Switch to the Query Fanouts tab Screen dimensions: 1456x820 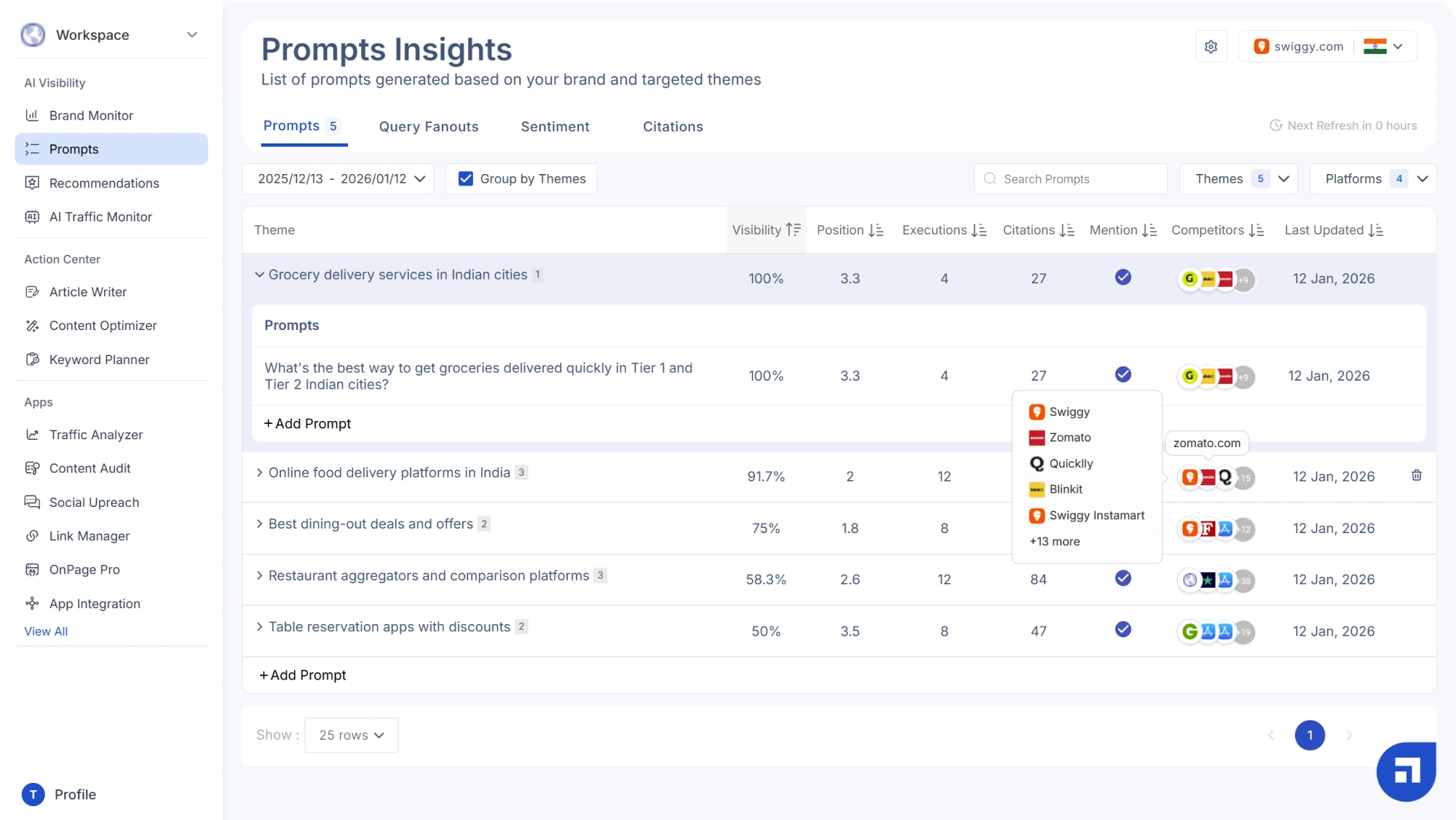pos(428,127)
